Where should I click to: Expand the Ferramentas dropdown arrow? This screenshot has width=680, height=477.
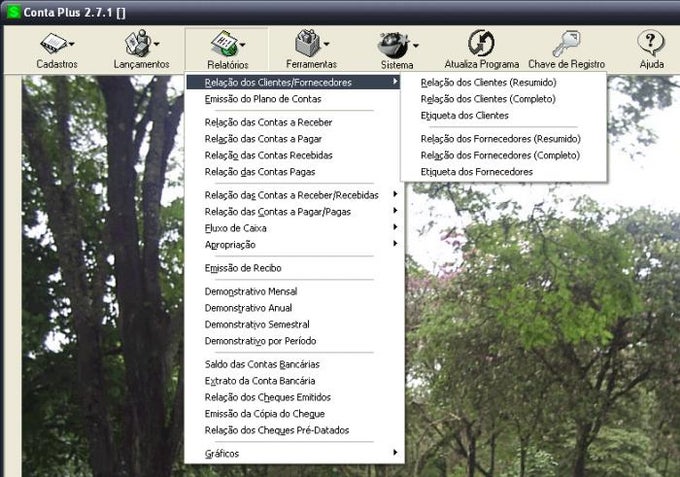[327, 44]
